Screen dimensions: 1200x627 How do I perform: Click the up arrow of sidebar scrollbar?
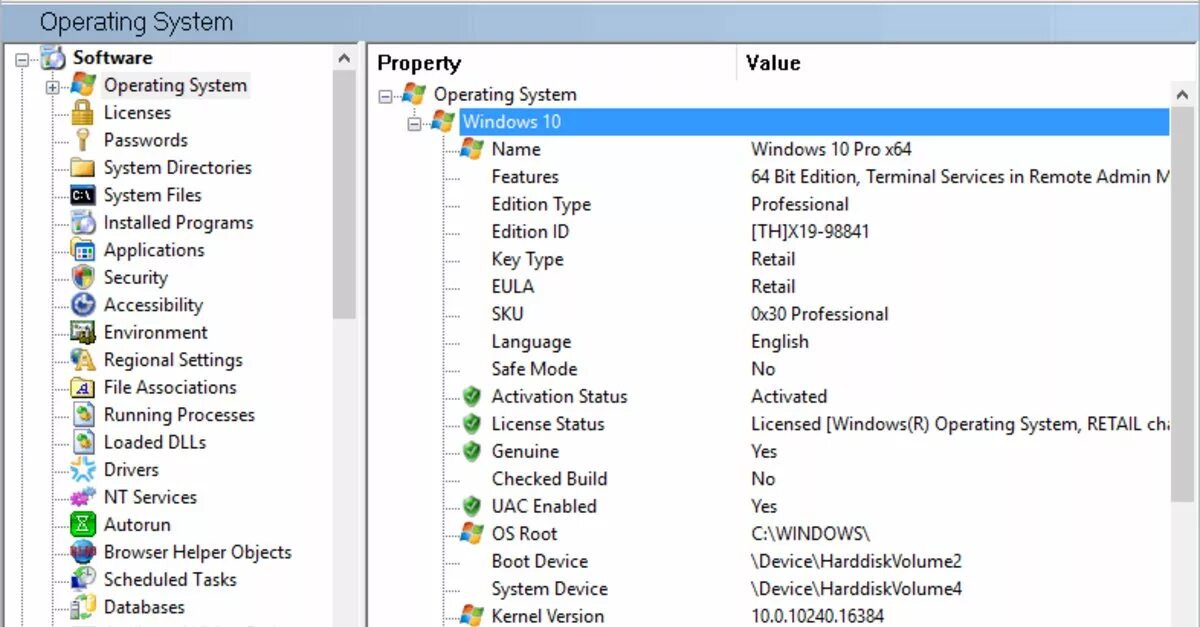point(345,58)
